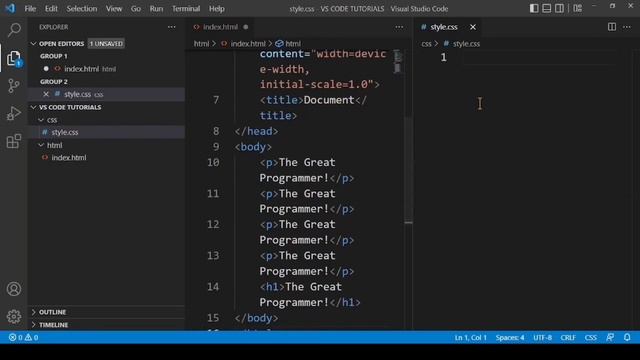Screen dimensions: 640x360
Task: Open the Source Control view
Action: [14, 86]
